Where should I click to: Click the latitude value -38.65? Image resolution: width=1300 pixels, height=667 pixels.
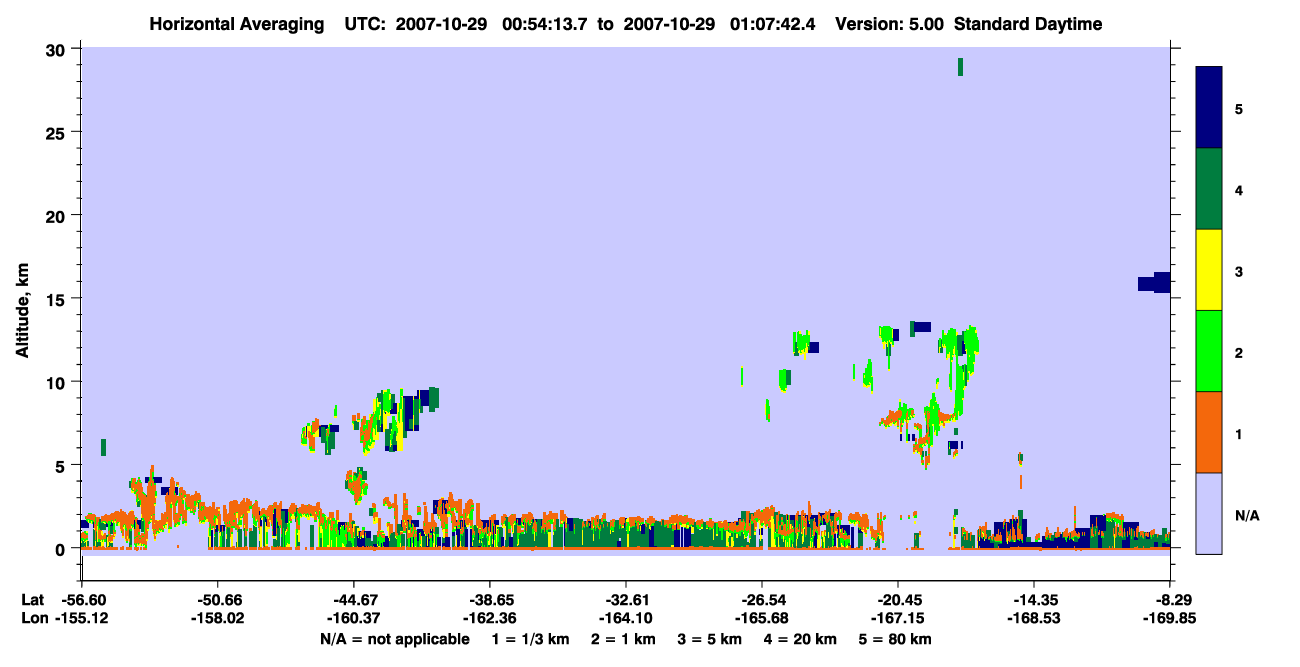(x=489, y=600)
